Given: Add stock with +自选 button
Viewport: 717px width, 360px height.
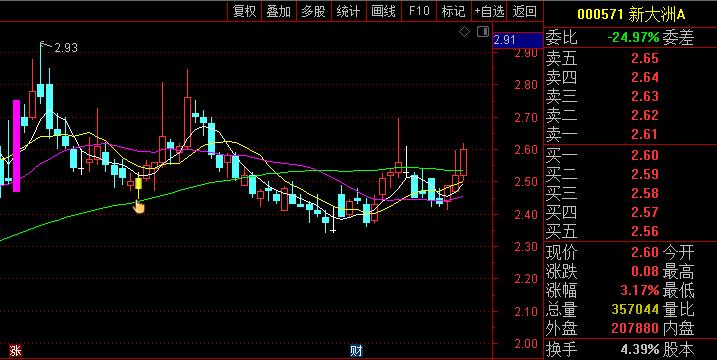Looking at the screenshot, I should coord(489,11).
